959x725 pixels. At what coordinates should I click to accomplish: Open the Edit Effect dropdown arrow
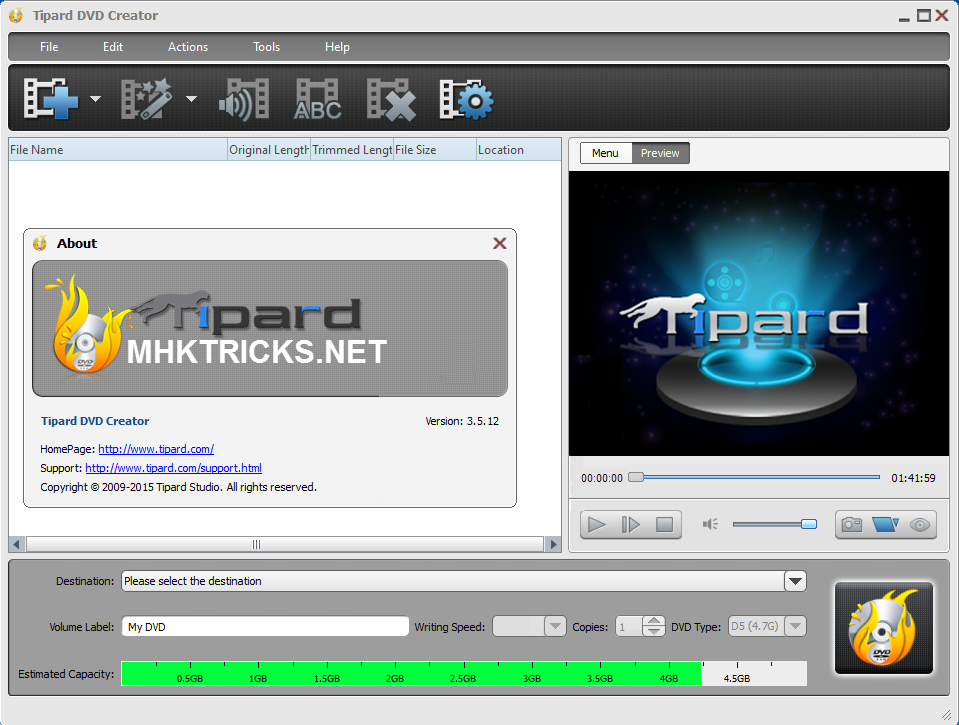tap(191, 99)
